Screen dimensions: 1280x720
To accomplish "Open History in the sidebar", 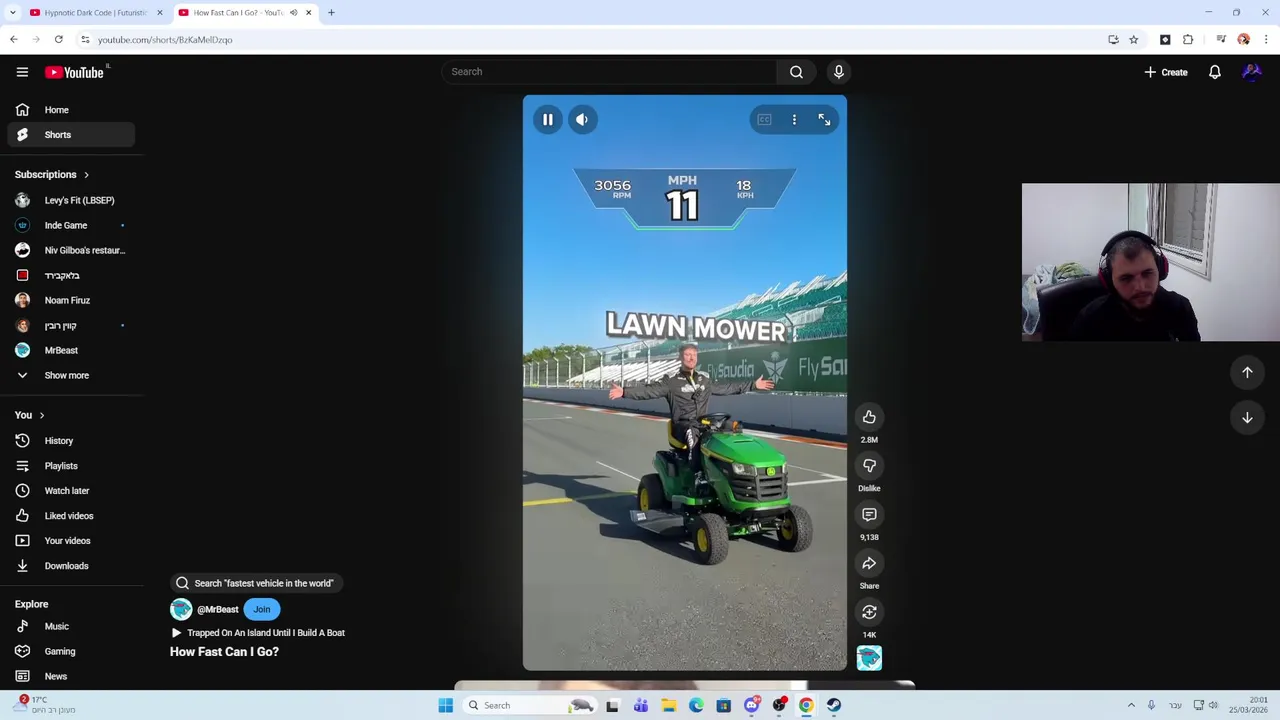I will tap(70, 441).
